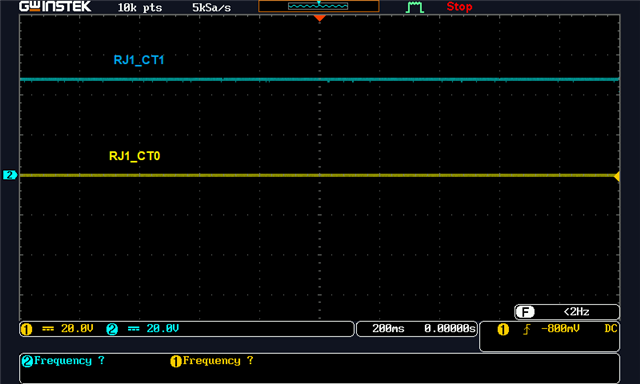Click the channel 2 cyan number badge
This screenshot has width=640, height=384.
(112, 329)
